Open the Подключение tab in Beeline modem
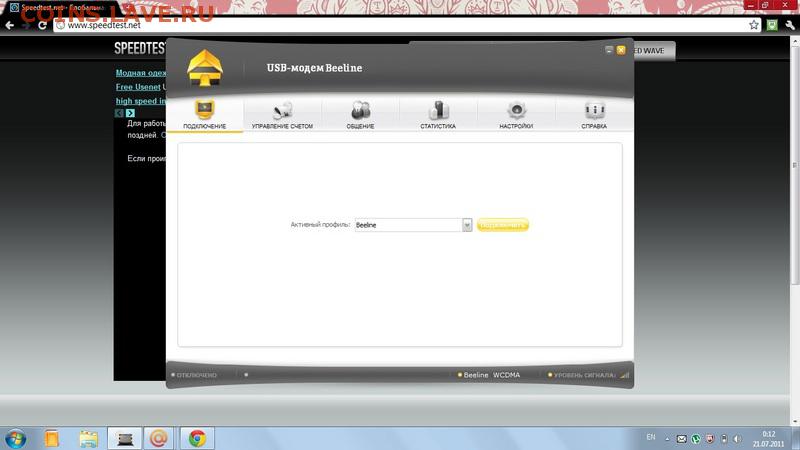The image size is (800, 450). point(205,114)
